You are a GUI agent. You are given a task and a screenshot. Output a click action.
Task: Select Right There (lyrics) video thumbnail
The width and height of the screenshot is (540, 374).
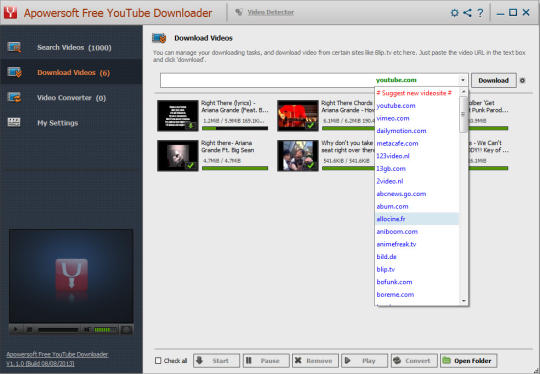pyautogui.click(x=178, y=116)
